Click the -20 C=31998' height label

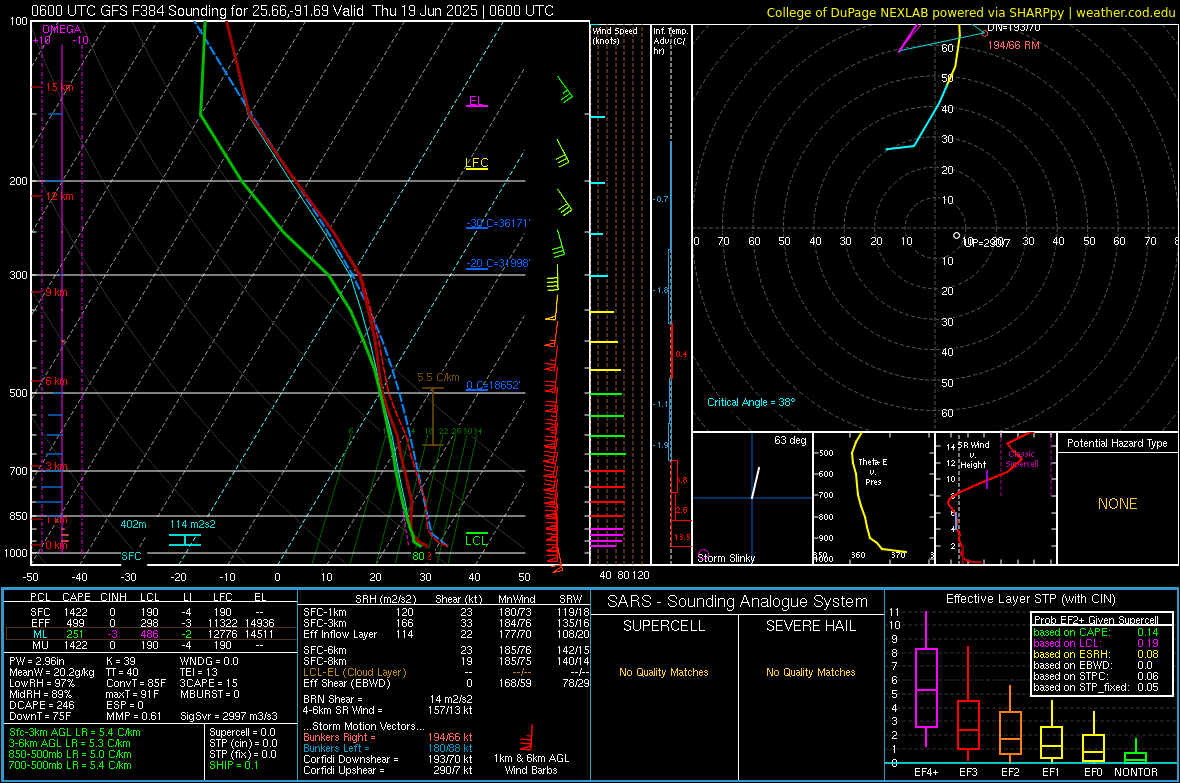pos(498,264)
